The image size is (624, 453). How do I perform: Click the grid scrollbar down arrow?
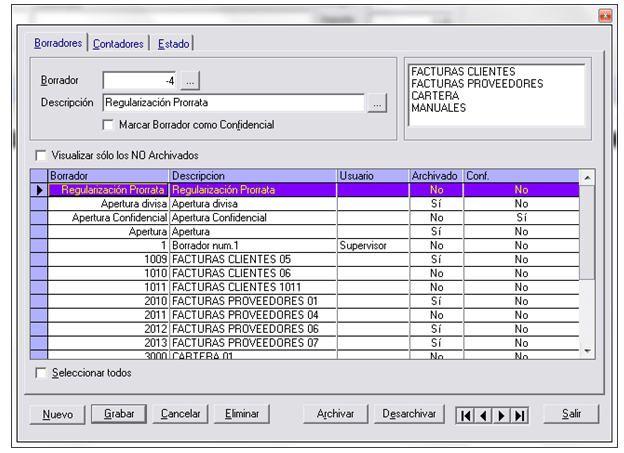coord(587,351)
